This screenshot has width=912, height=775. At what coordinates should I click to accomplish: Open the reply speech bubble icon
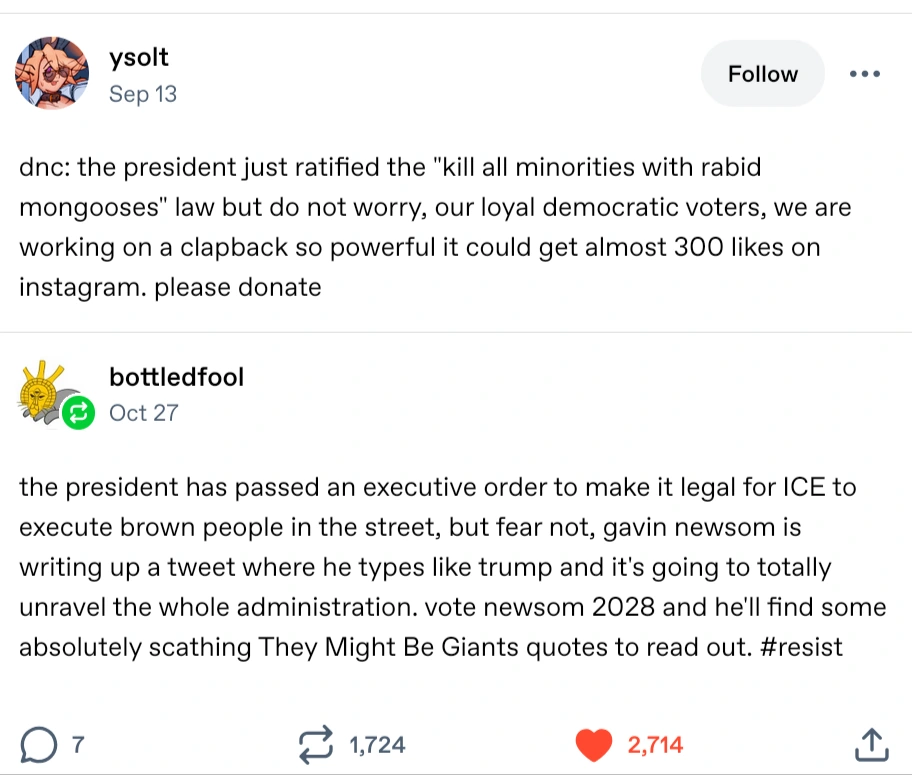(37, 744)
